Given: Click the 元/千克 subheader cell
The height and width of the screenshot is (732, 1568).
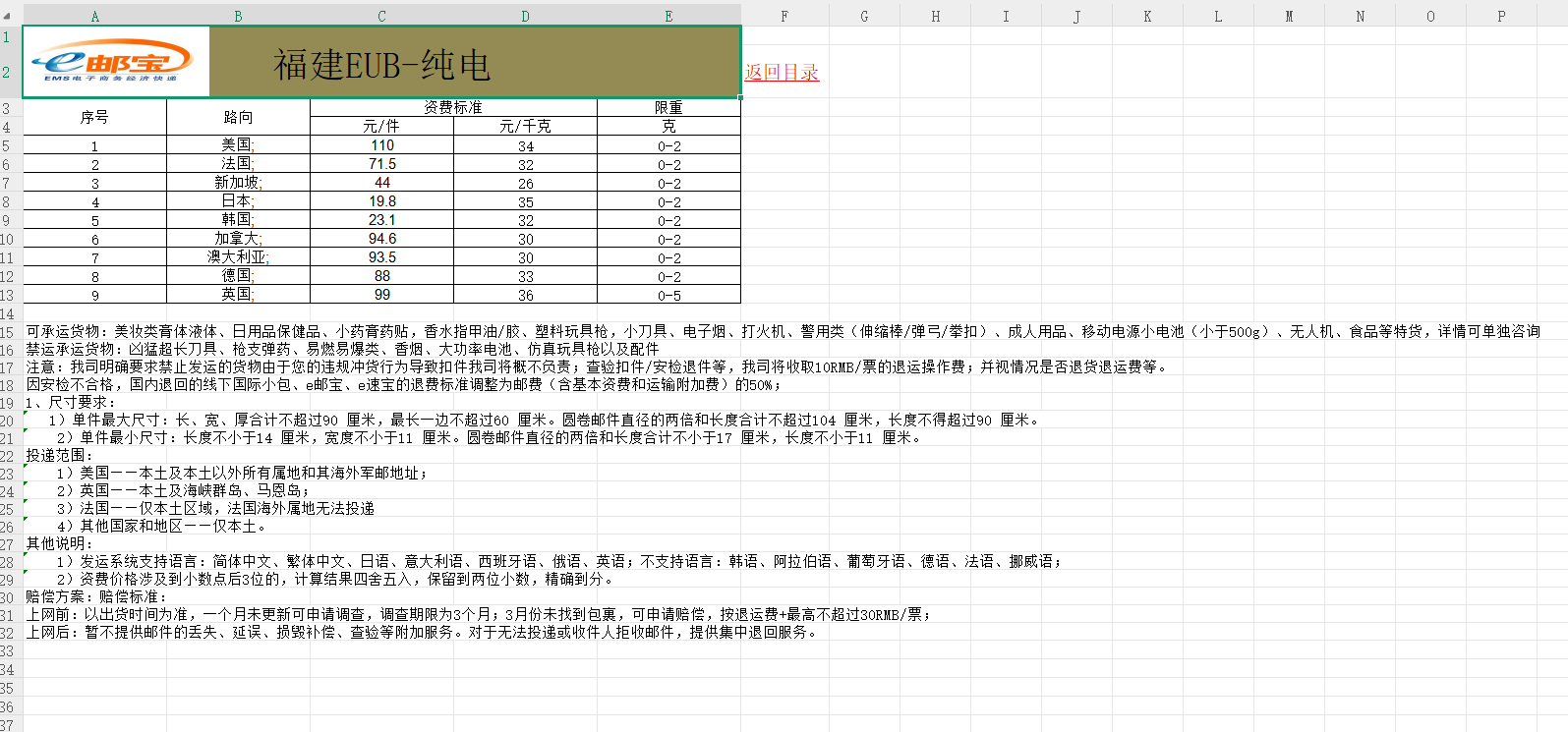Looking at the screenshot, I should (x=525, y=126).
